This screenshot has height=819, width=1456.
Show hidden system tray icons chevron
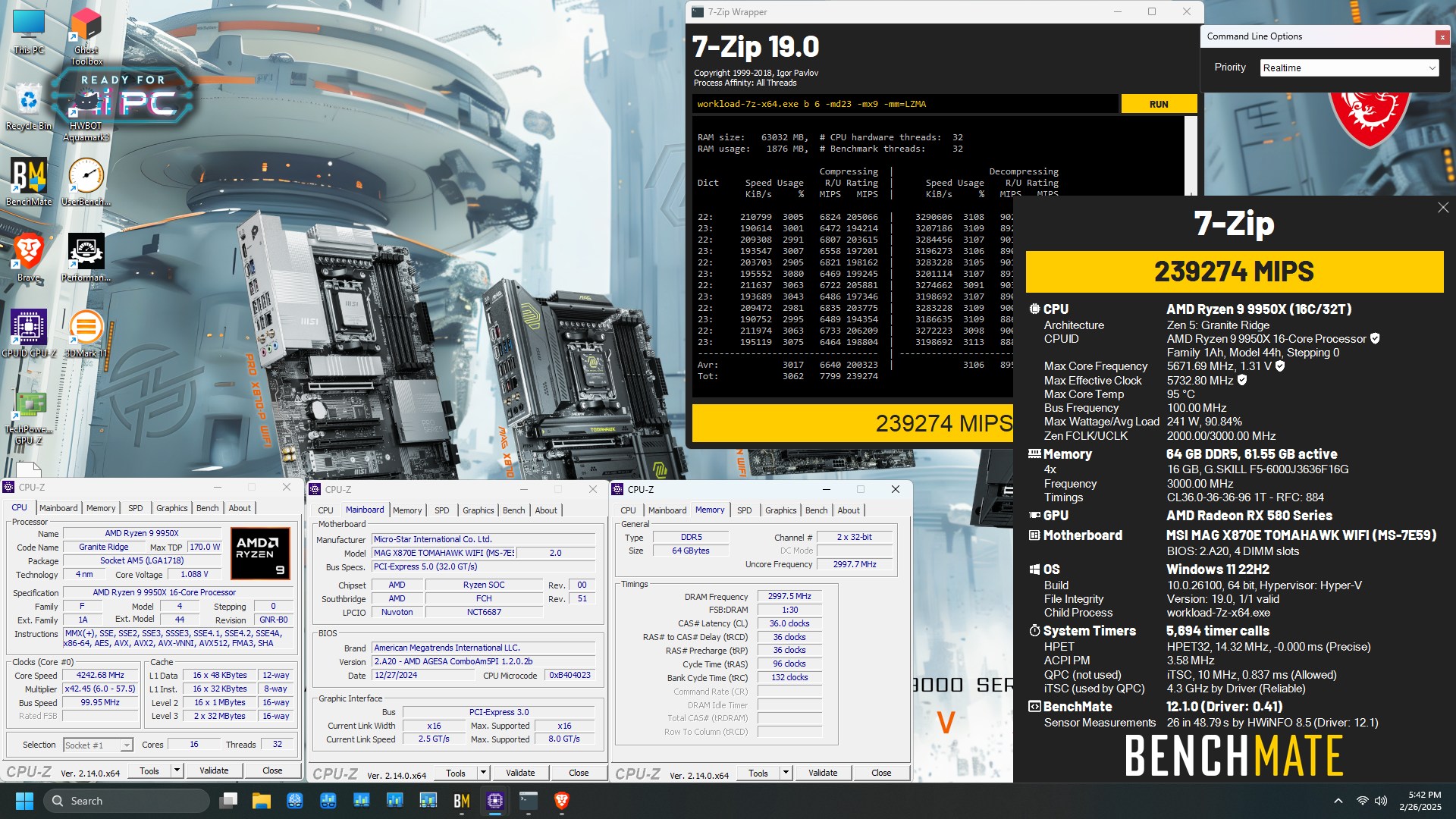[1338, 801]
